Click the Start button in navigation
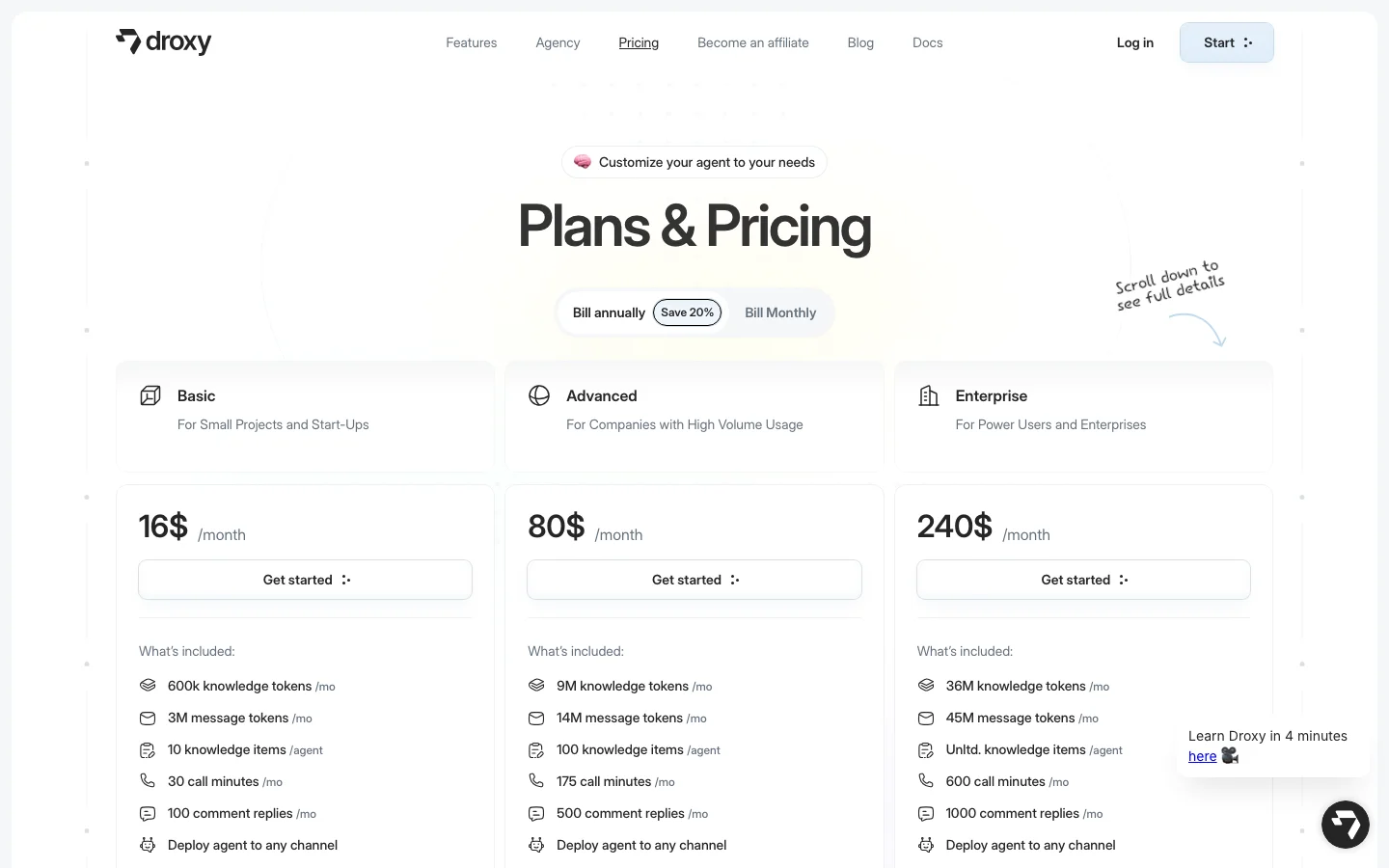 coord(1226,42)
